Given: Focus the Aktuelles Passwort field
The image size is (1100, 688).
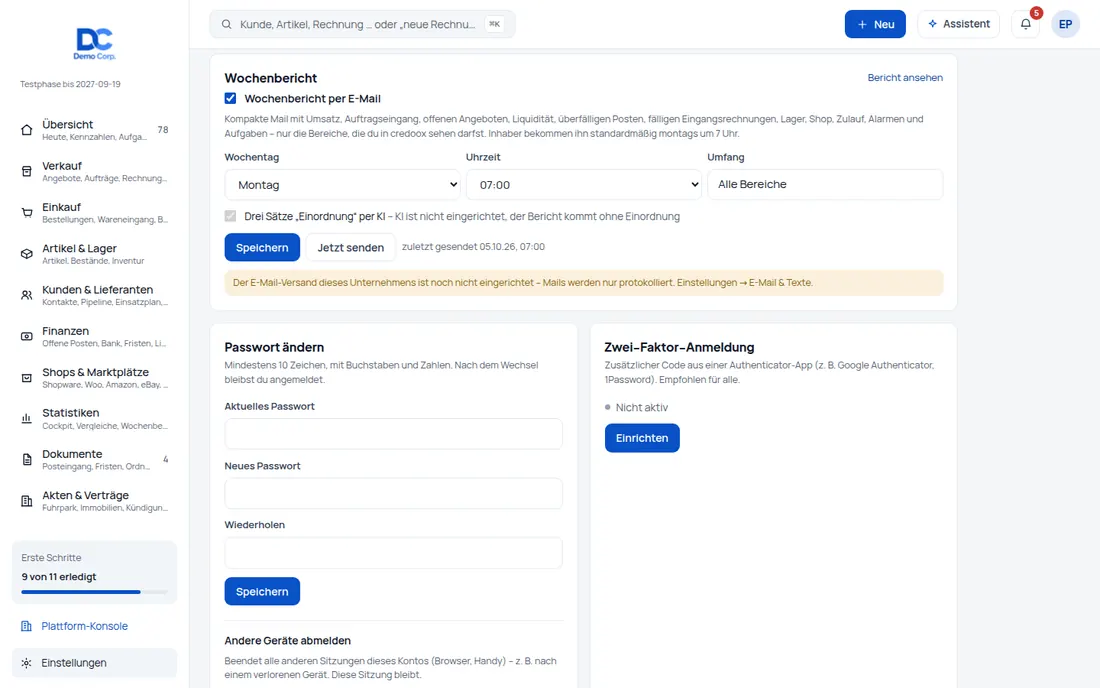Looking at the screenshot, I should [x=394, y=434].
